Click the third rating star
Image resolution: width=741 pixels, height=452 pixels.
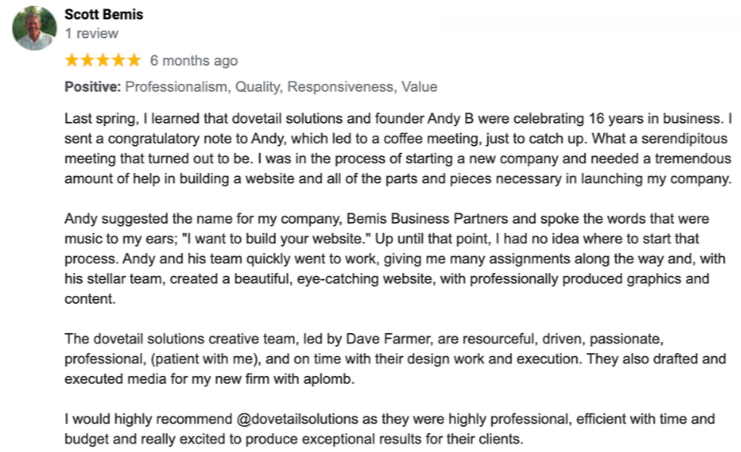tap(103, 60)
